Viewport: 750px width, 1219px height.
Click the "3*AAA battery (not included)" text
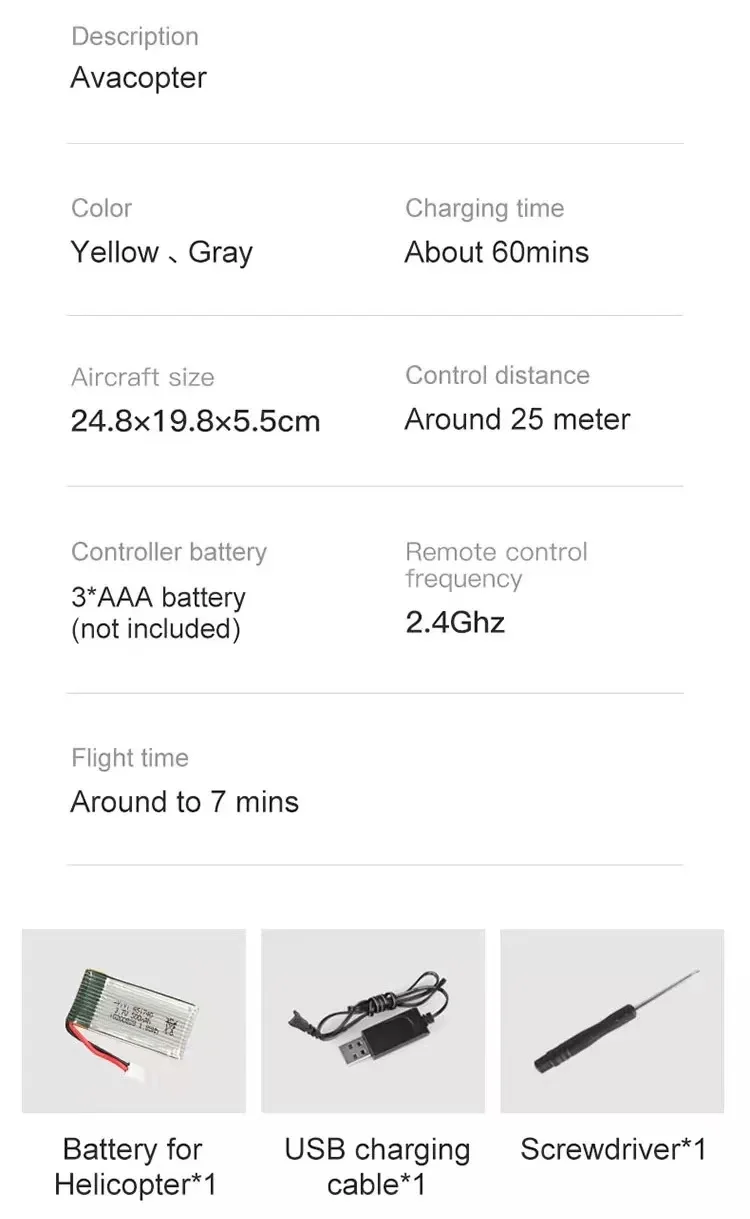coord(158,613)
